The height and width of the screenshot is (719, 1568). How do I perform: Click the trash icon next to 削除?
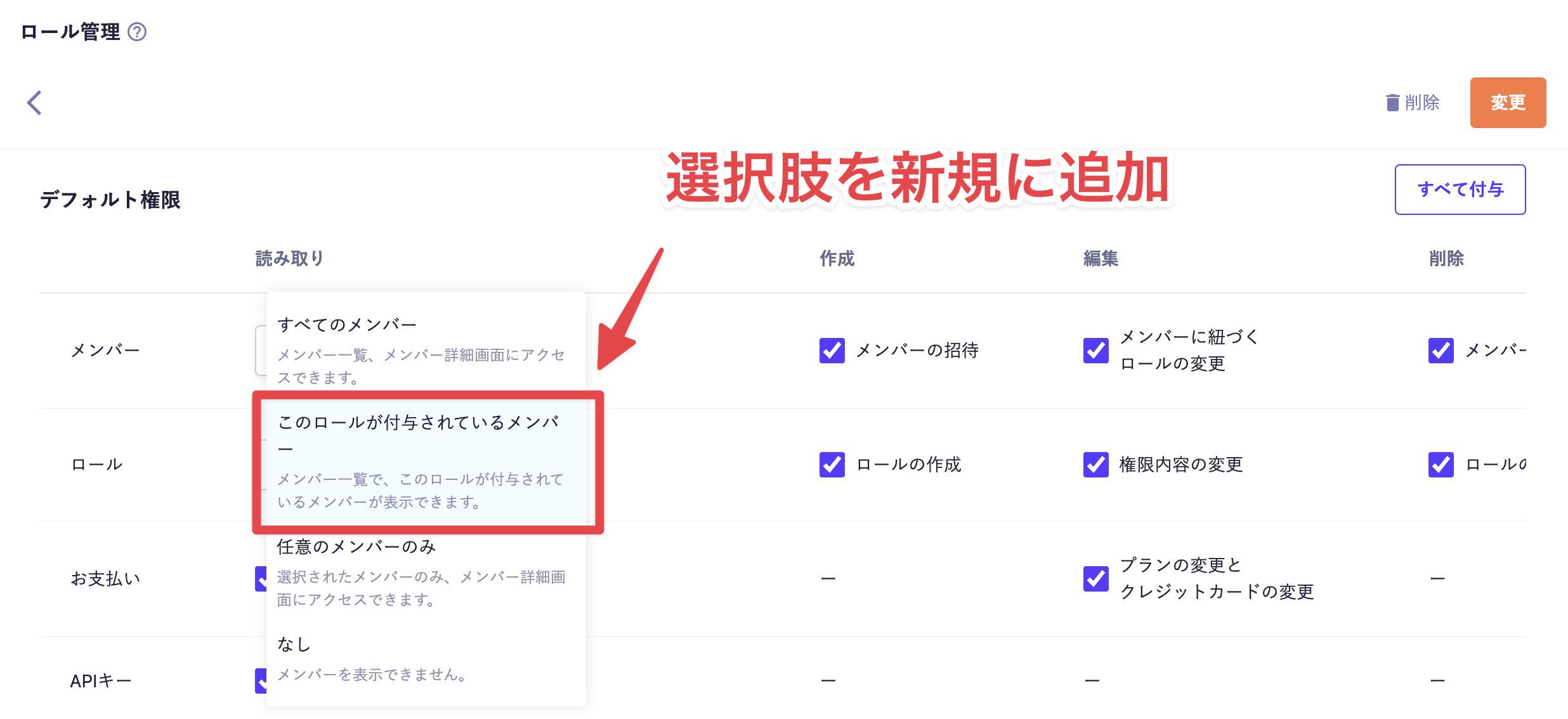pyautogui.click(x=1392, y=103)
